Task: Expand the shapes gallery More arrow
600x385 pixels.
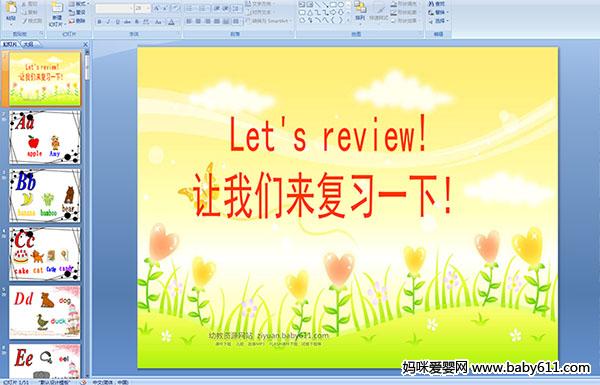Action: coord(348,20)
